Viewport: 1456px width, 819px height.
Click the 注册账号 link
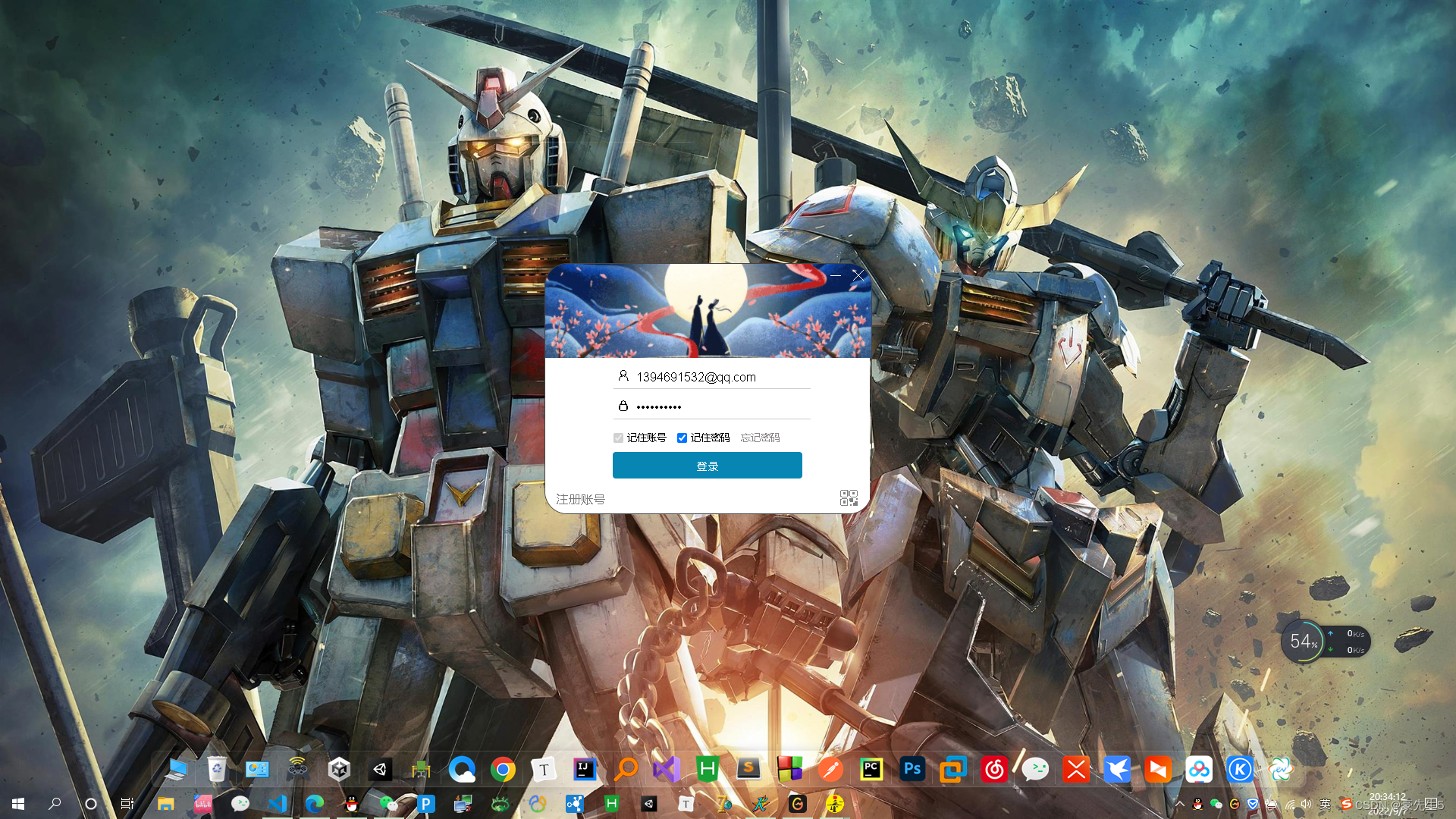[580, 499]
